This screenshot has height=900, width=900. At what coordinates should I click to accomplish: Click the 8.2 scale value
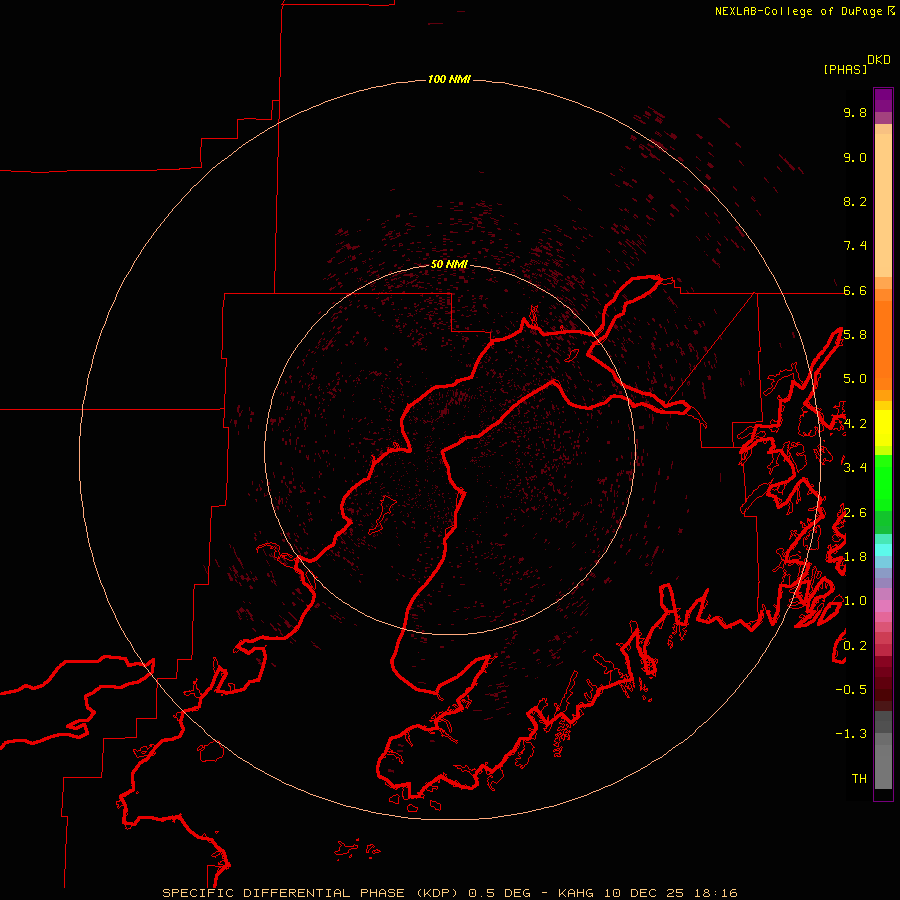(855, 201)
